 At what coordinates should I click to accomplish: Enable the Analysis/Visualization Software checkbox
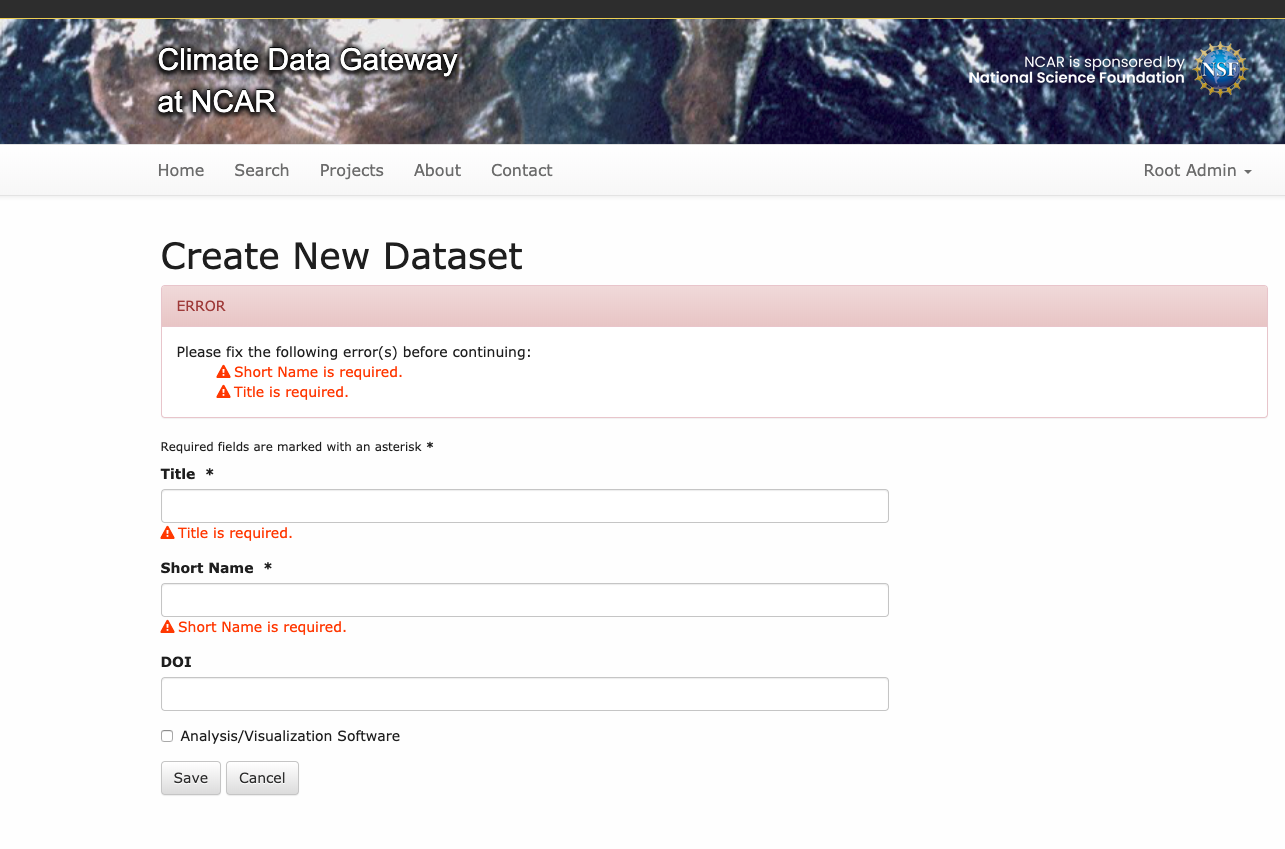click(x=167, y=736)
